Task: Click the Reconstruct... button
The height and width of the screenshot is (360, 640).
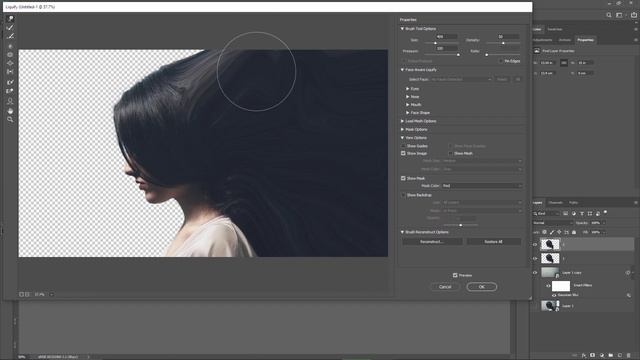Action: 432,242
